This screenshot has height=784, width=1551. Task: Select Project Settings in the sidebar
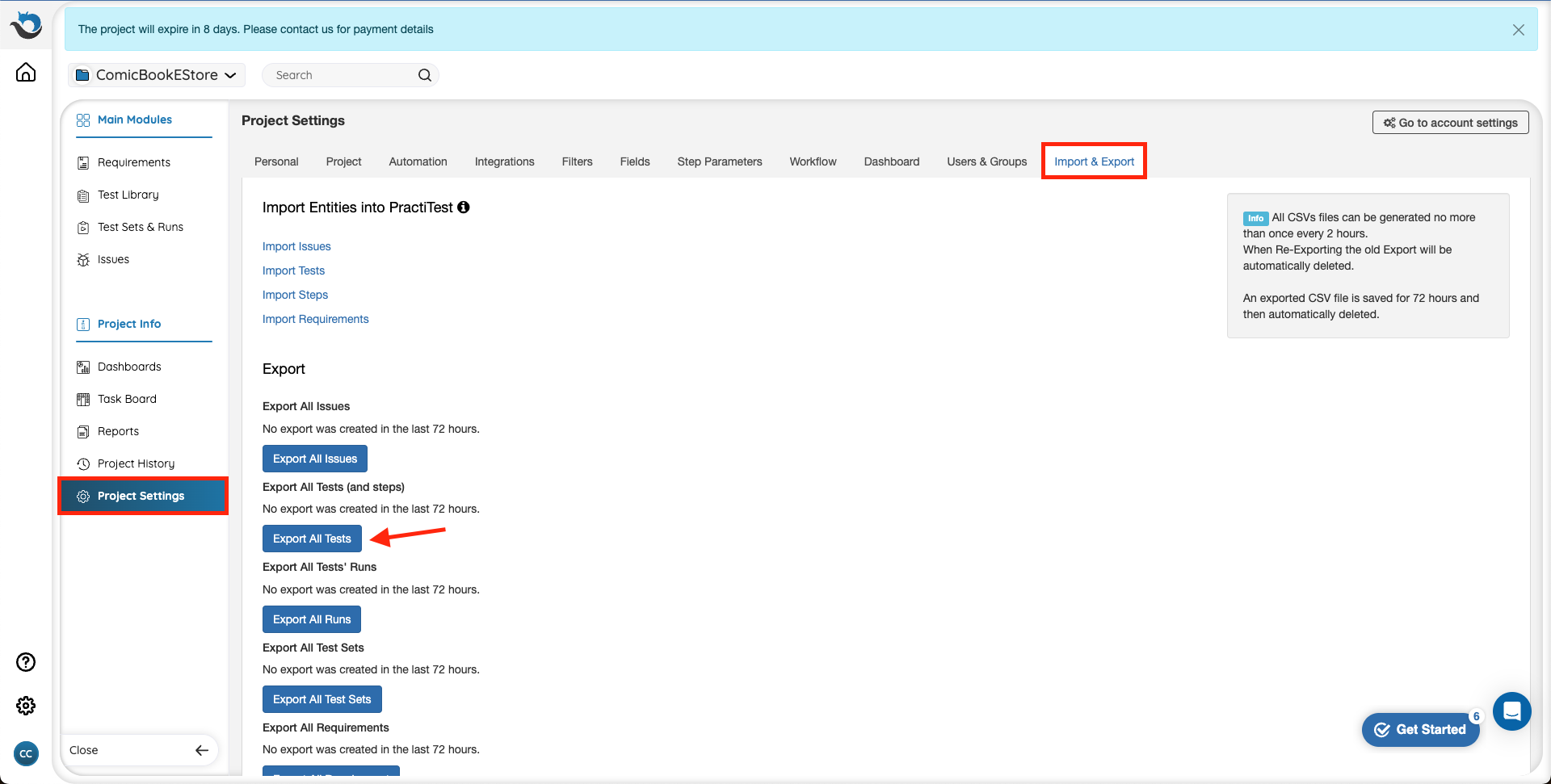click(143, 496)
